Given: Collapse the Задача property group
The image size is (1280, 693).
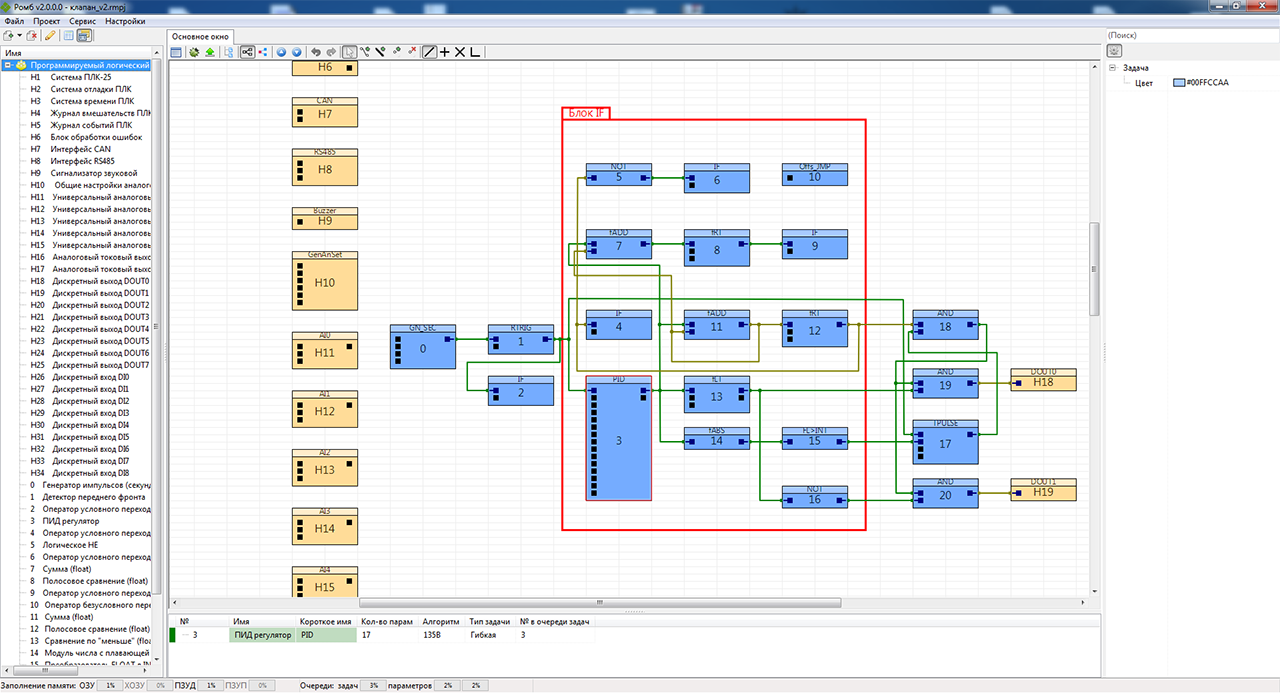Looking at the screenshot, I should [1112, 68].
